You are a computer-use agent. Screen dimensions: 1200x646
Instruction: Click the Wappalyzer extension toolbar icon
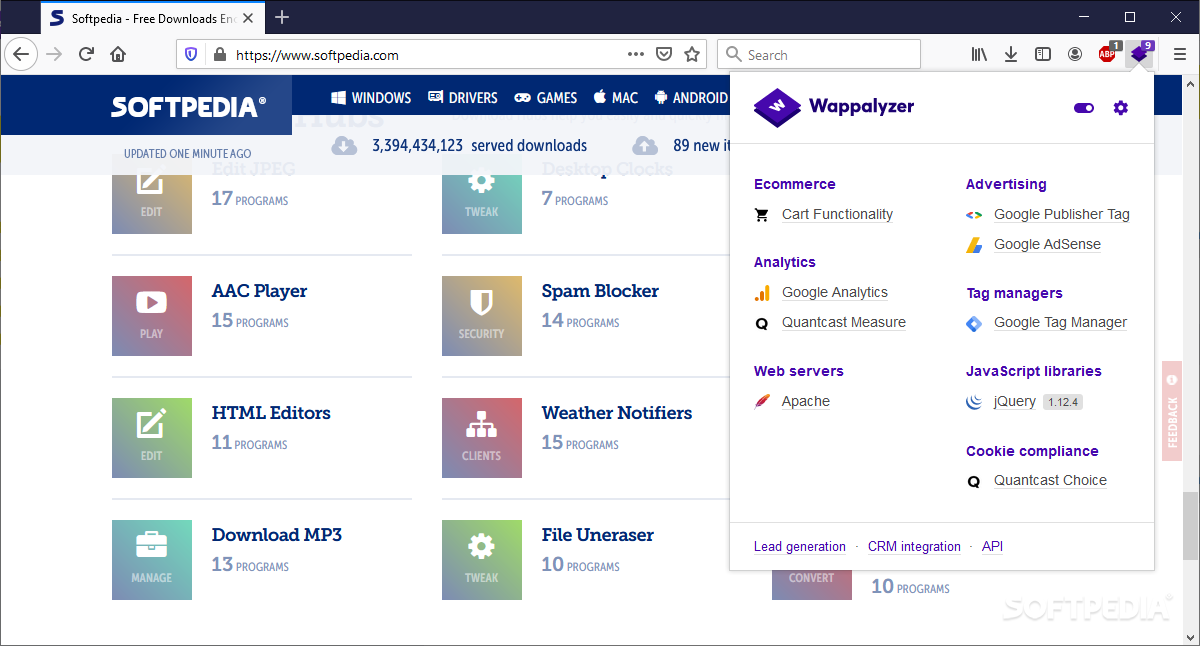(1140, 54)
